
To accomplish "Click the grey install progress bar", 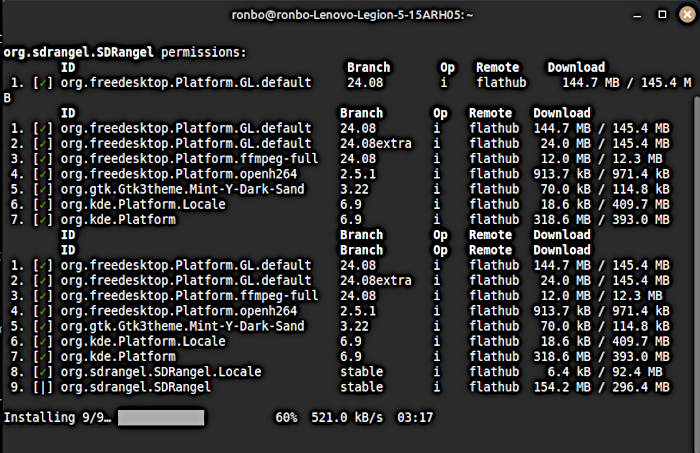I will pos(161,418).
